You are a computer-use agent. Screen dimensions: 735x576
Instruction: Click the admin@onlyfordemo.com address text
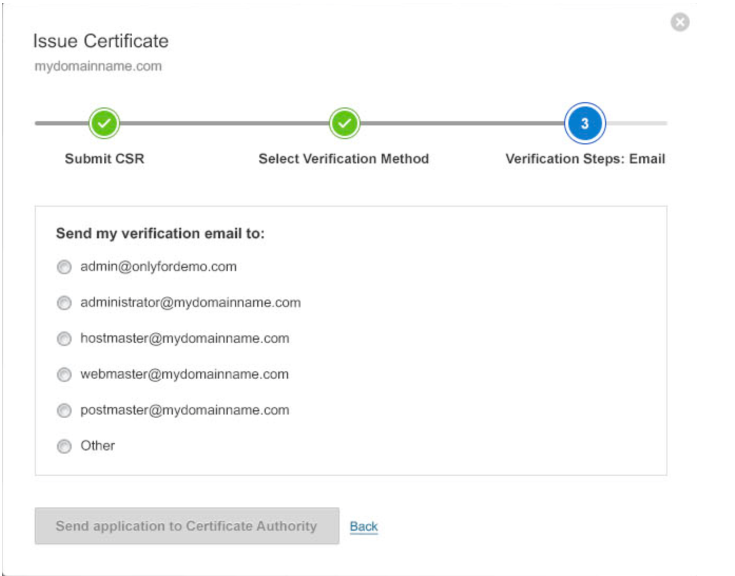pyautogui.click(x=158, y=267)
